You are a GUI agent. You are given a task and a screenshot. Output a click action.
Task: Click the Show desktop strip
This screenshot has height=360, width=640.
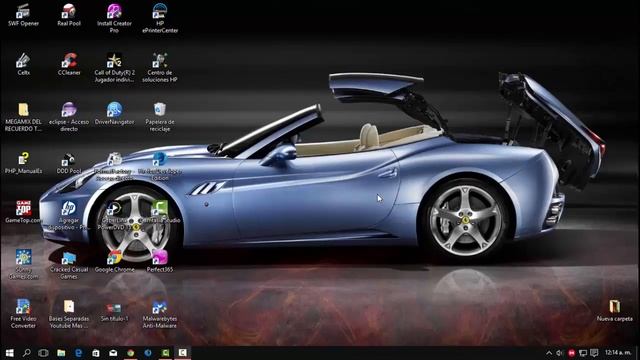coord(638,353)
